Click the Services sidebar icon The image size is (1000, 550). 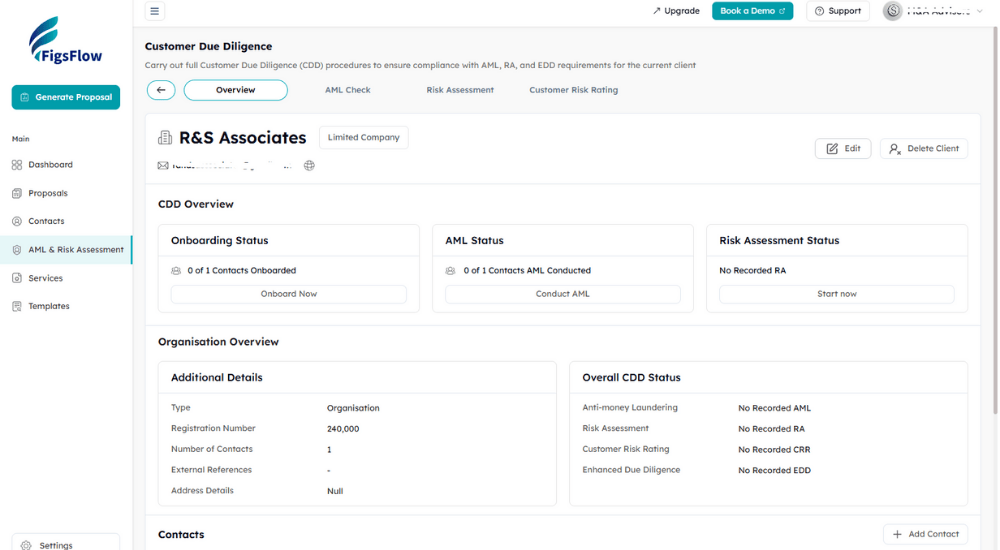[x=17, y=278]
